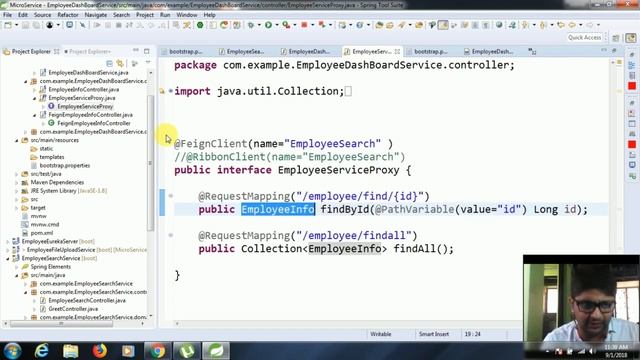This screenshot has width=640, height=360.
Task: Expand folded import statements in editor
Action: pos(171,91)
